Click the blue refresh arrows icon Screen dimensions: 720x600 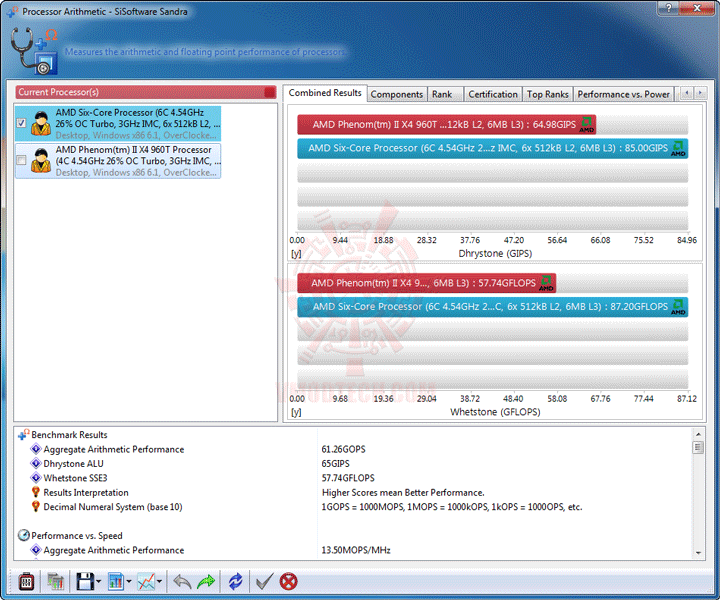[x=235, y=582]
